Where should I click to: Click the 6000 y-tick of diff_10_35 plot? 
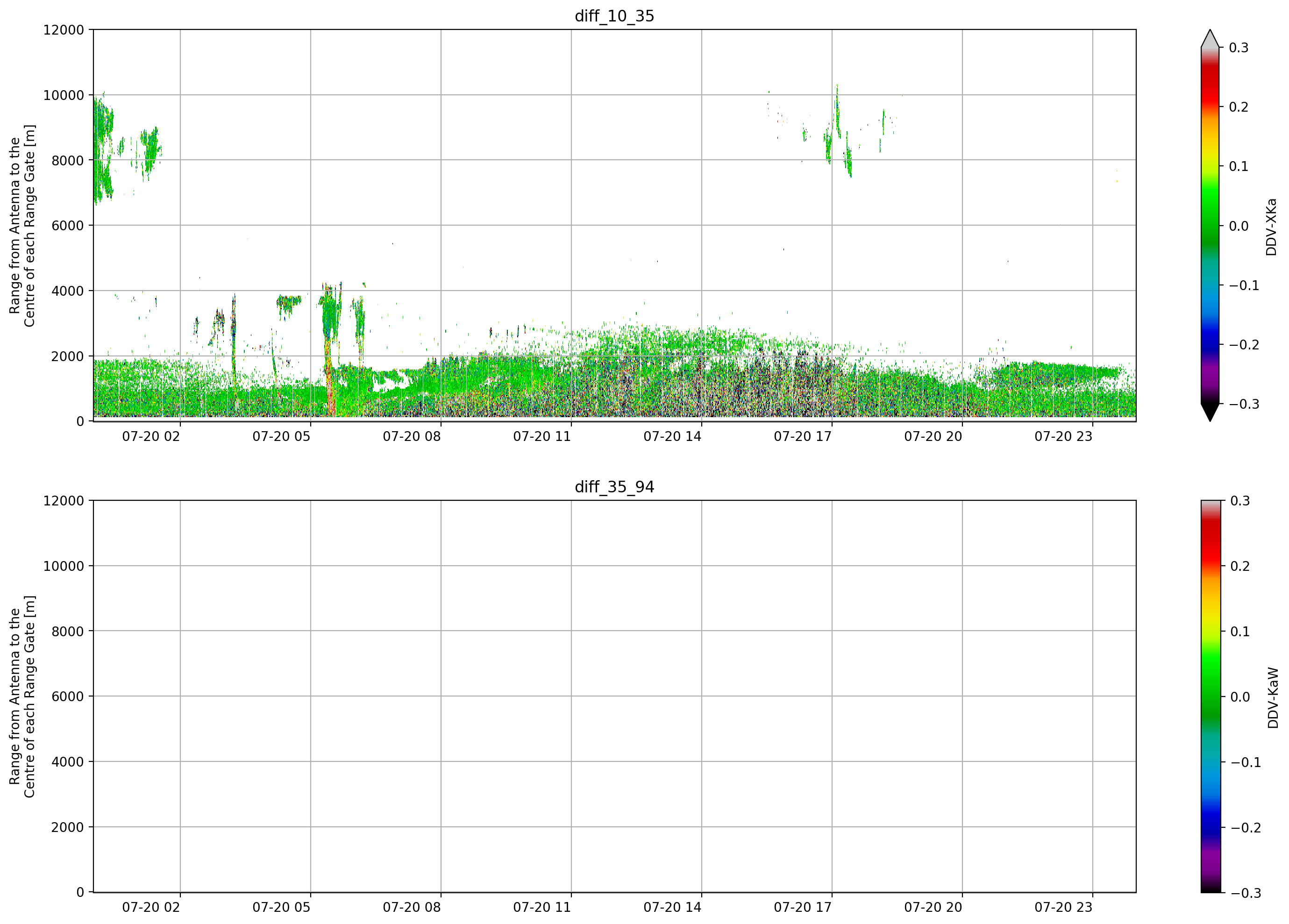tap(68, 226)
